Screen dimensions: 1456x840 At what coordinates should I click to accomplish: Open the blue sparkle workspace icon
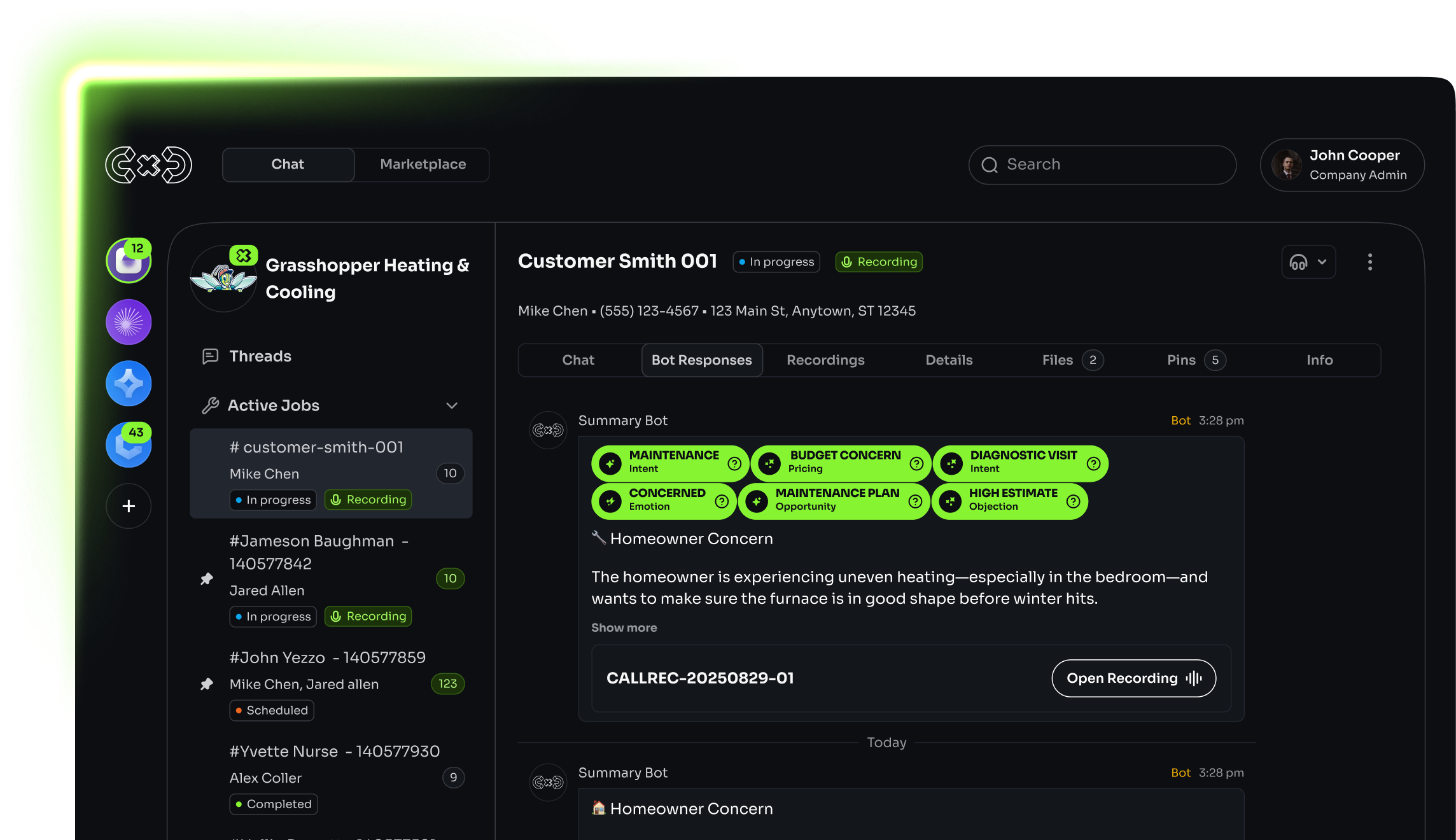pyautogui.click(x=129, y=384)
